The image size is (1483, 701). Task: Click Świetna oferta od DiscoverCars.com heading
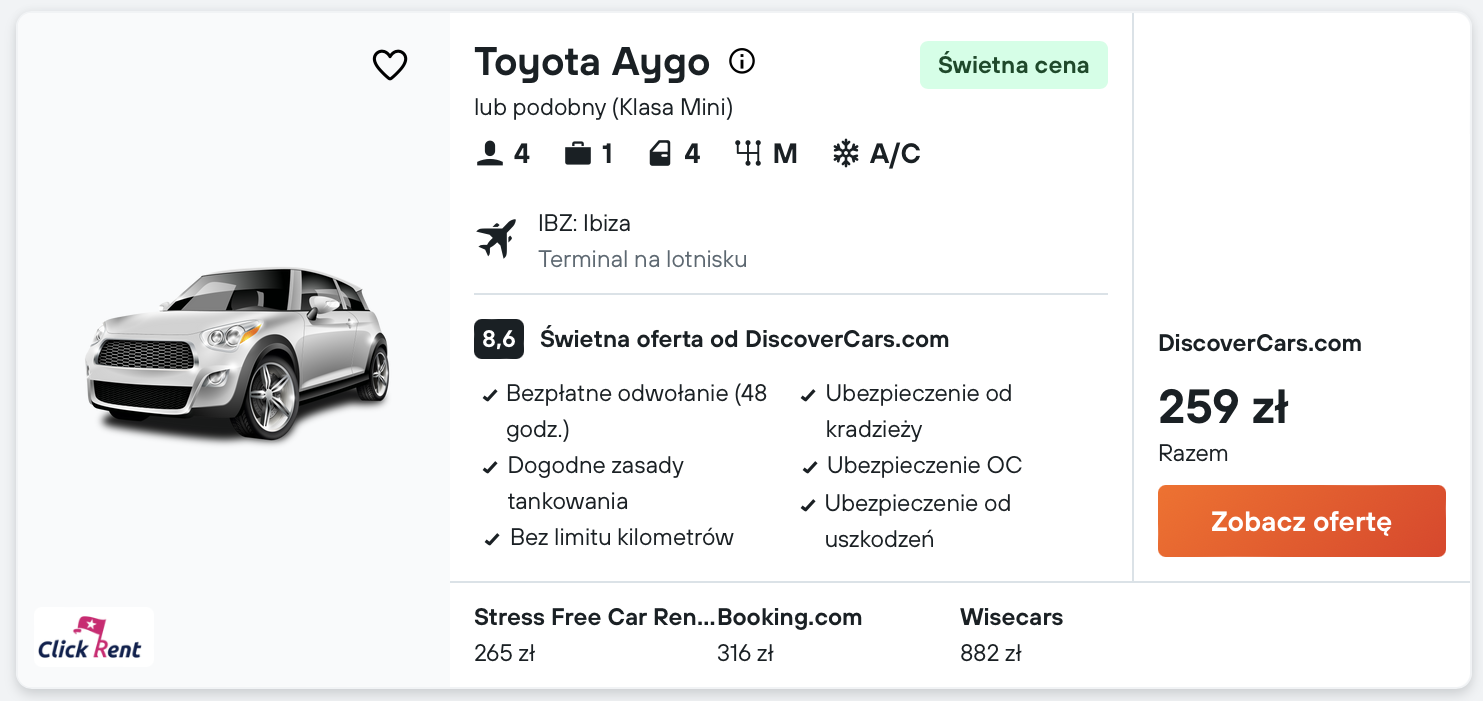click(x=744, y=340)
